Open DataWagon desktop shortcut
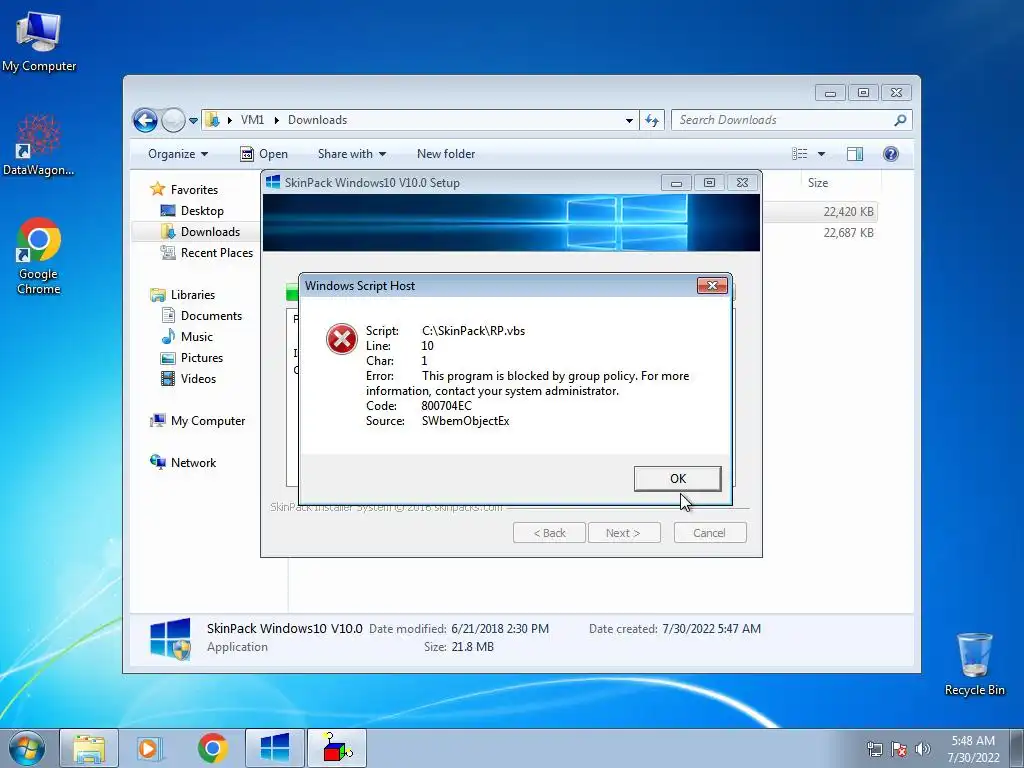 (39, 145)
